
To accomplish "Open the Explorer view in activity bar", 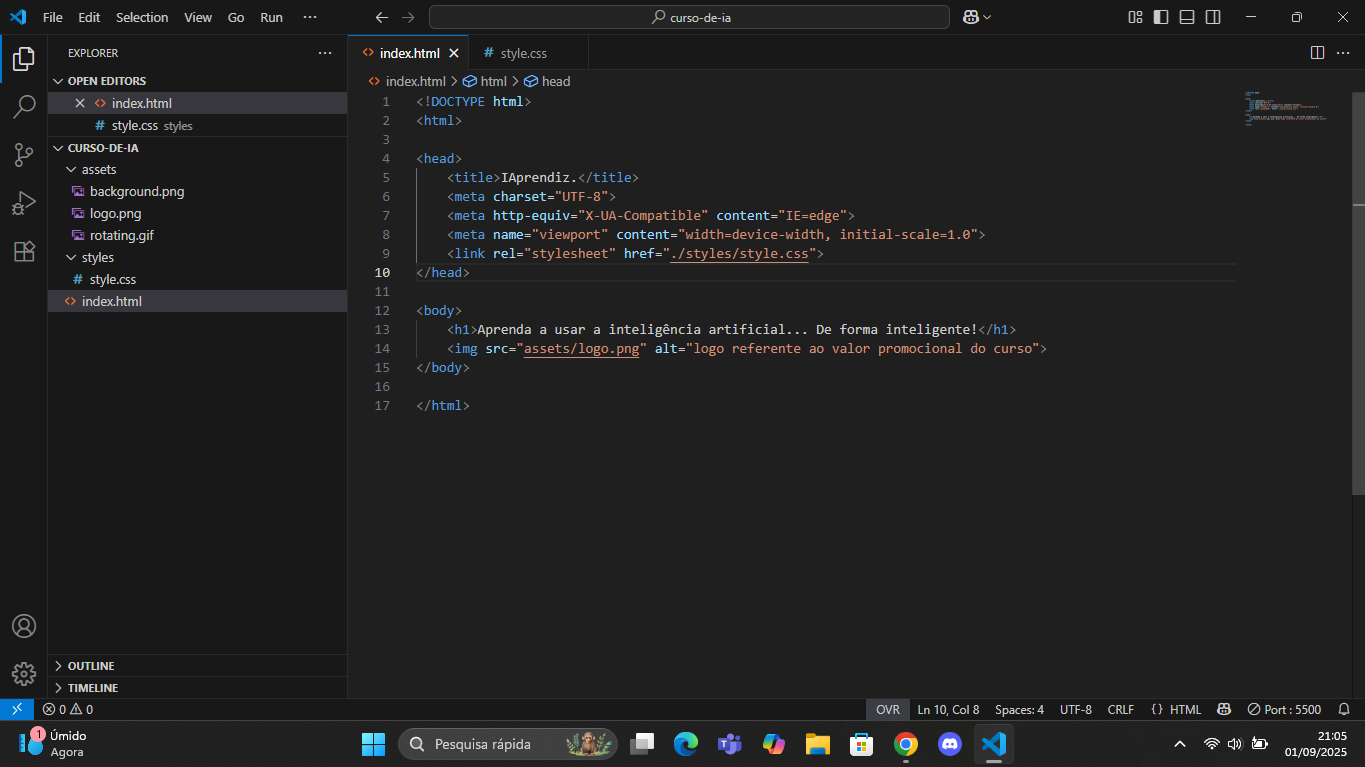I will [x=24, y=59].
